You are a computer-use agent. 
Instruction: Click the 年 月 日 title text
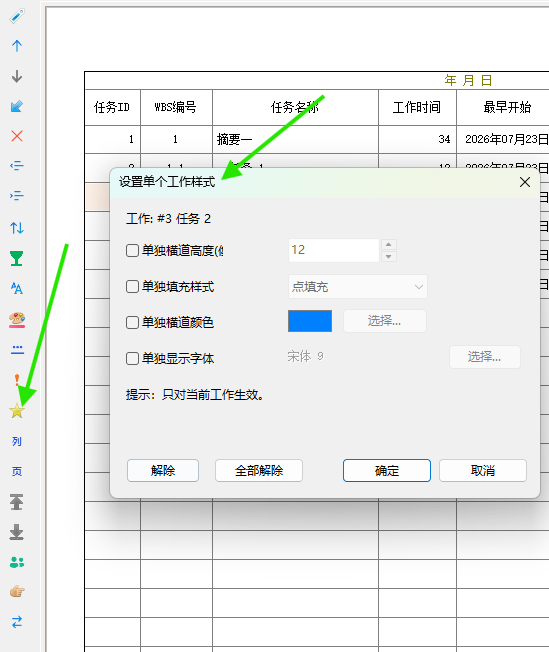pyautogui.click(x=468, y=80)
